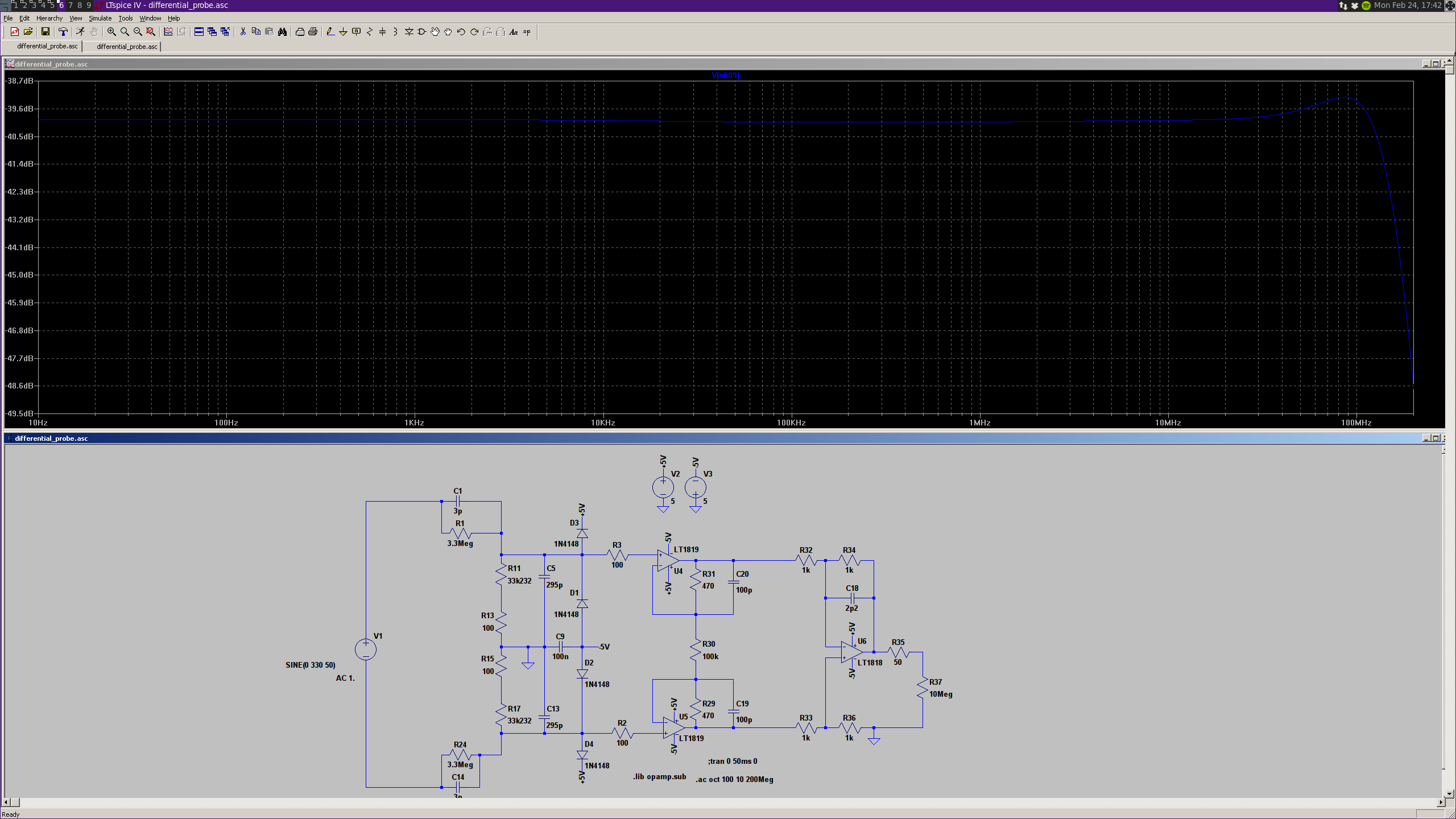Screen dimensions: 1456x819
Task: Switch to workspace 7 in panel
Action: (71, 5)
